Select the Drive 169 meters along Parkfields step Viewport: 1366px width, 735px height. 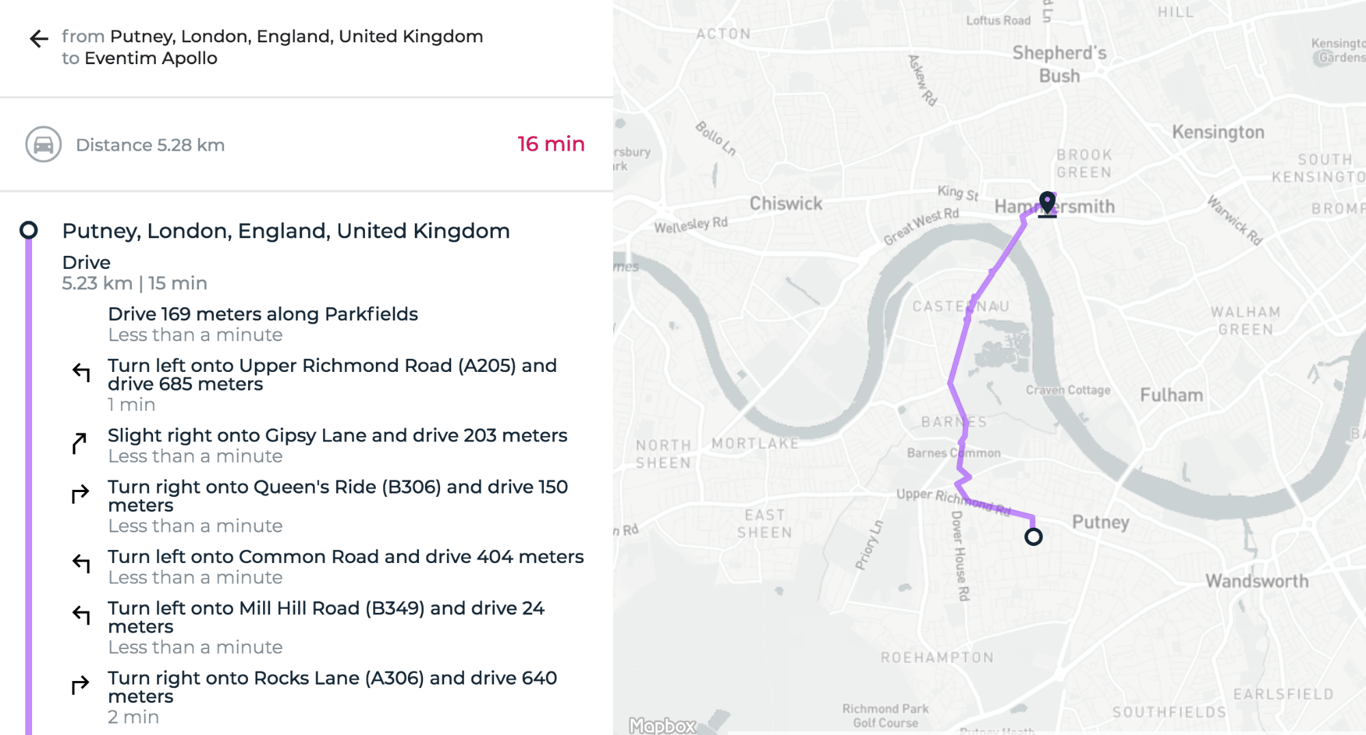(263, 314)
